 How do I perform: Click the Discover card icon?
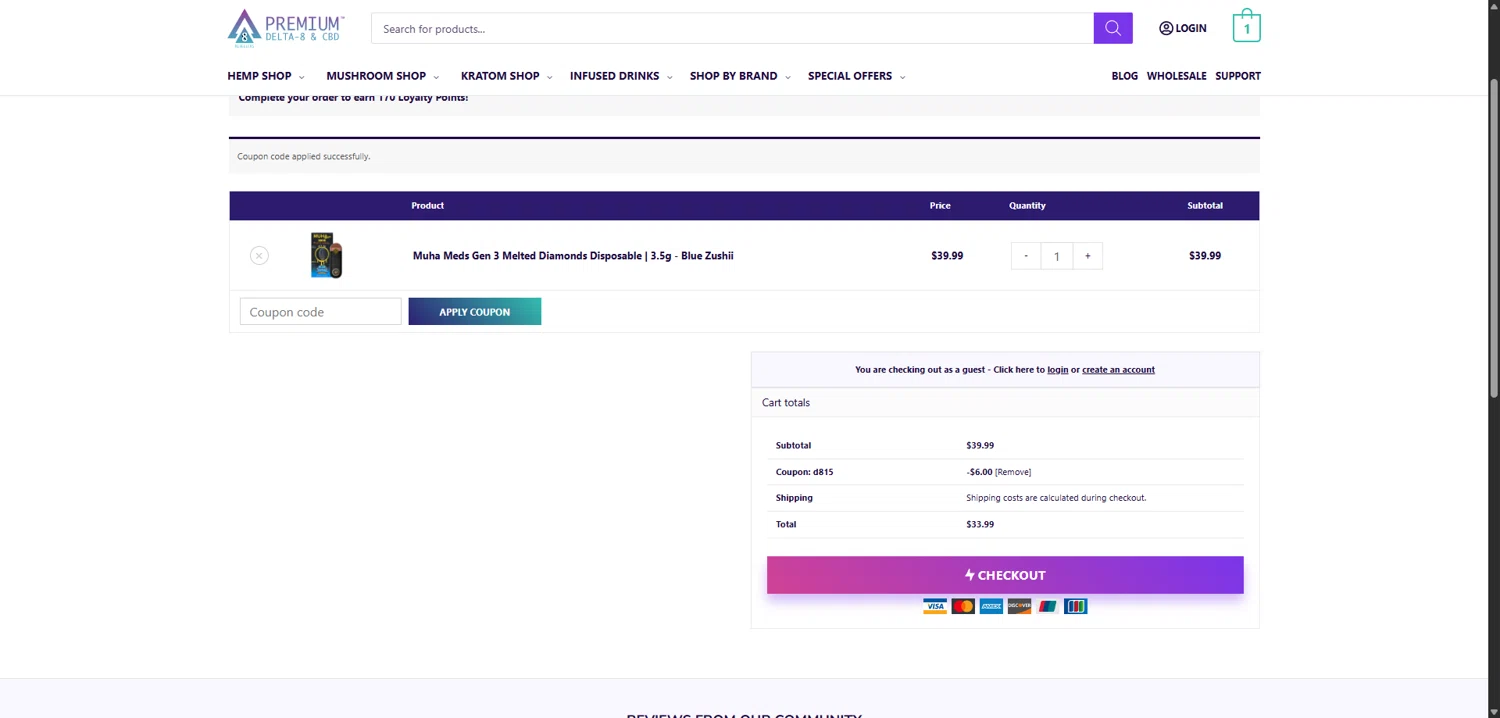1019,606
